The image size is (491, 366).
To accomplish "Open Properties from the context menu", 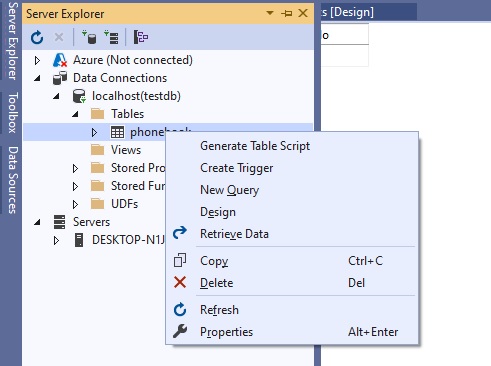I will pos(226,332).
